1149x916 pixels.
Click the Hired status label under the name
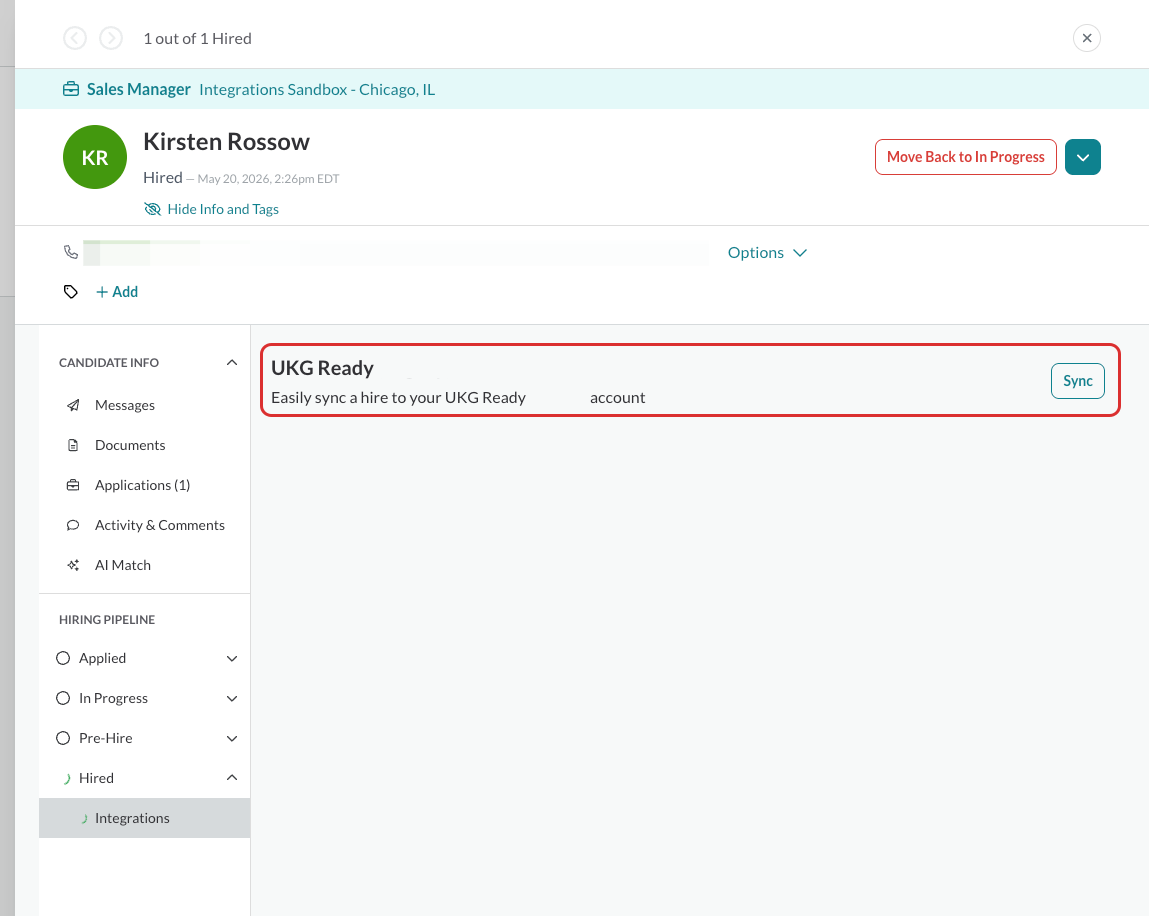(x=163, y=177)
